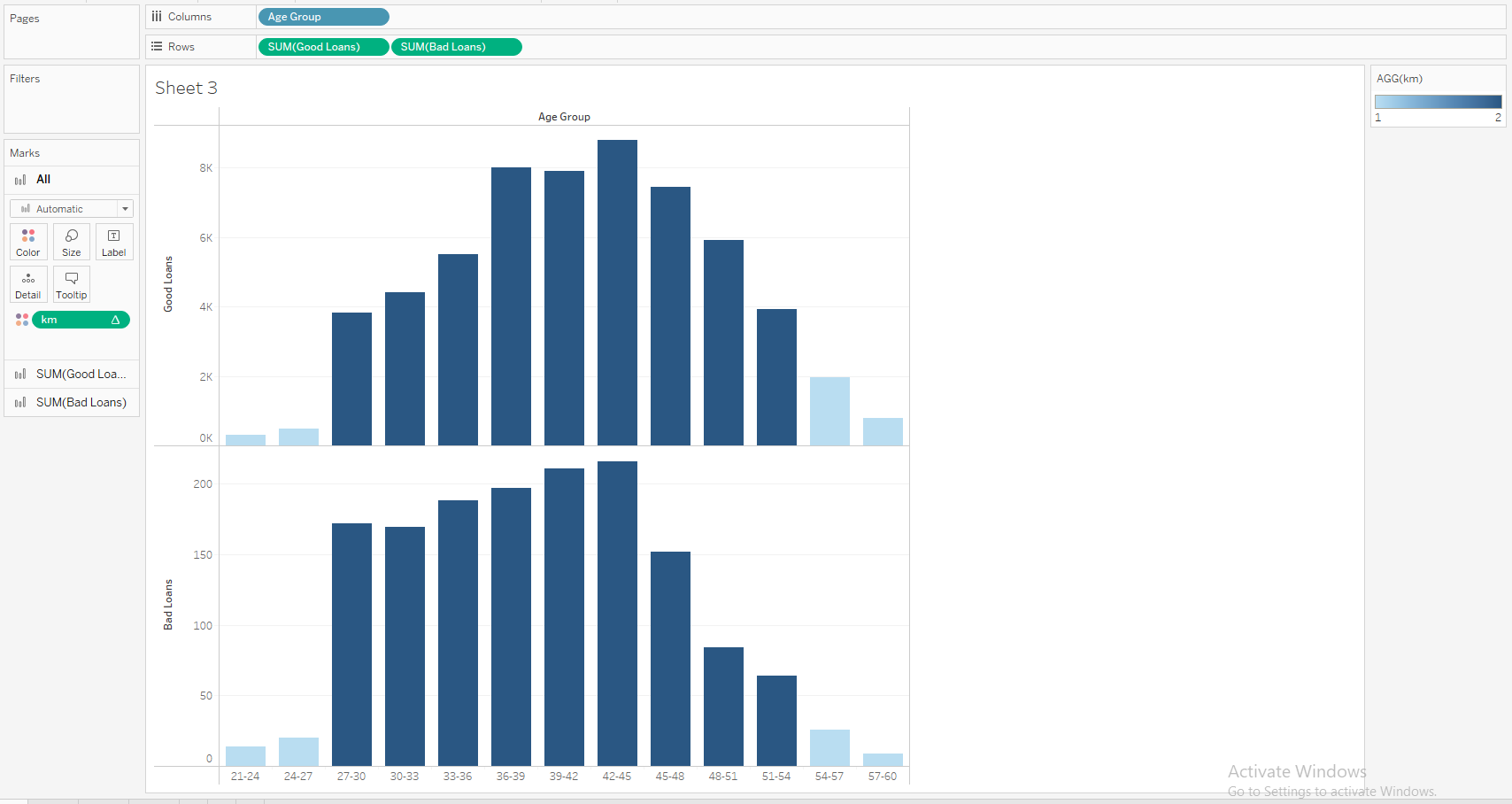This screenshot has height=804, width=1512.
Task: Click the Rows shelf icon
Action: [x=157, y=47]
